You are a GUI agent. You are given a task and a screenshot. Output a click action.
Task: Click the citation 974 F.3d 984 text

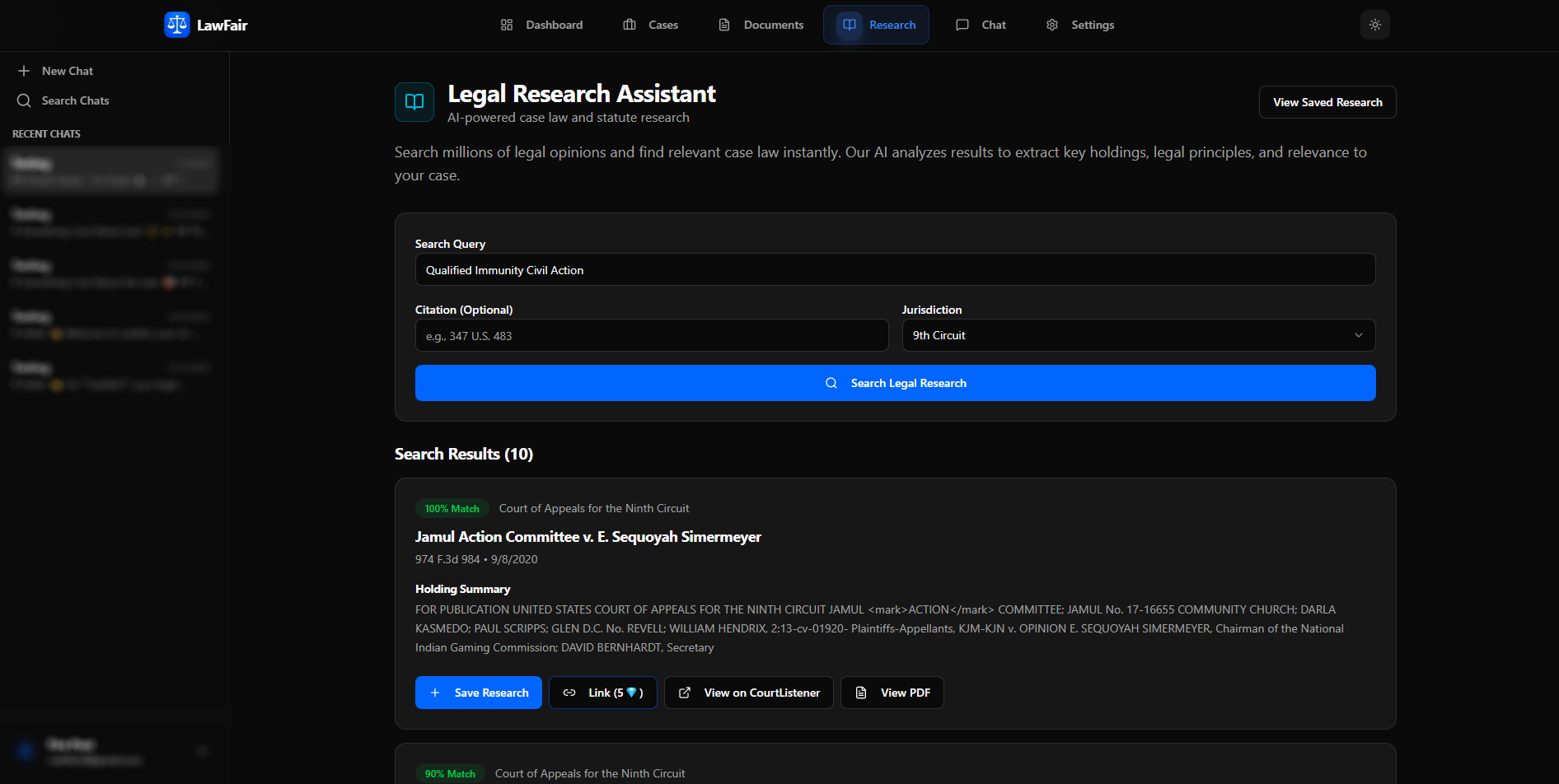click(x=447, y=559)
